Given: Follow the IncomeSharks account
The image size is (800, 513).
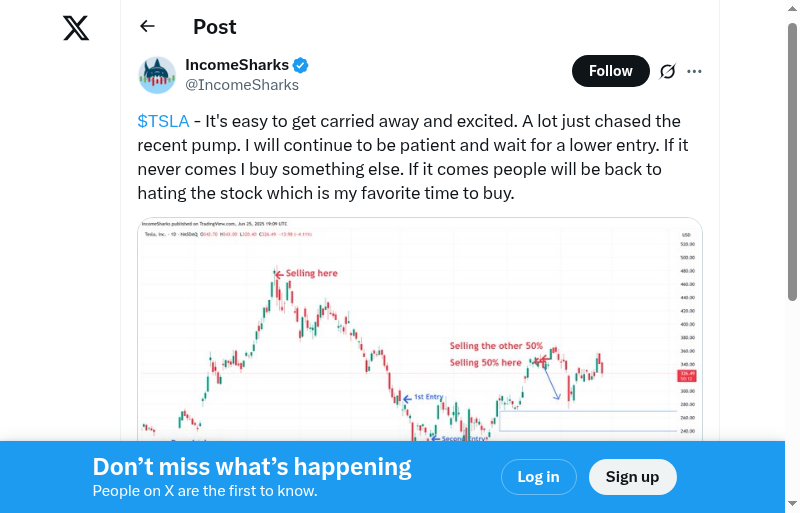Looking at the screenshot, I should 610,71.
